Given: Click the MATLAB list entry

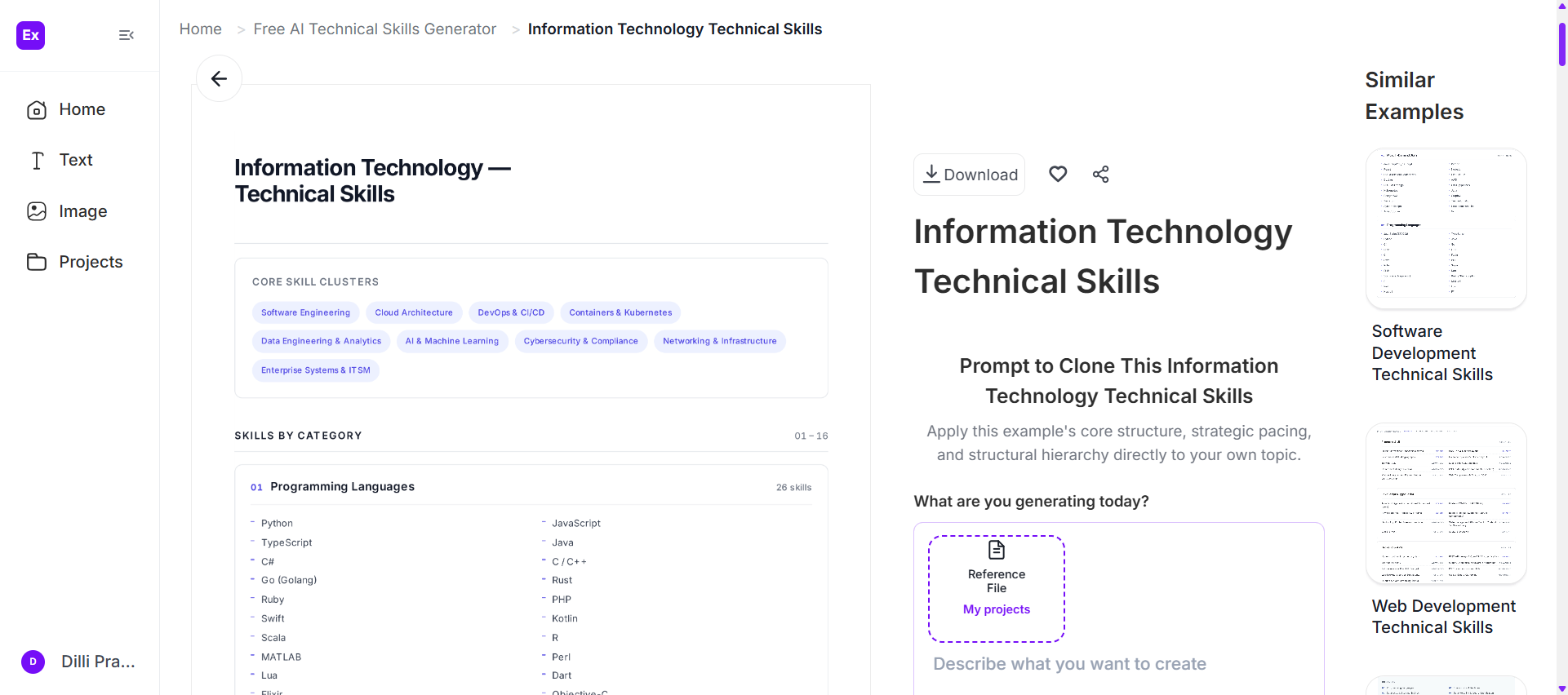Looking at the screenshot, I should pos(282,657).
